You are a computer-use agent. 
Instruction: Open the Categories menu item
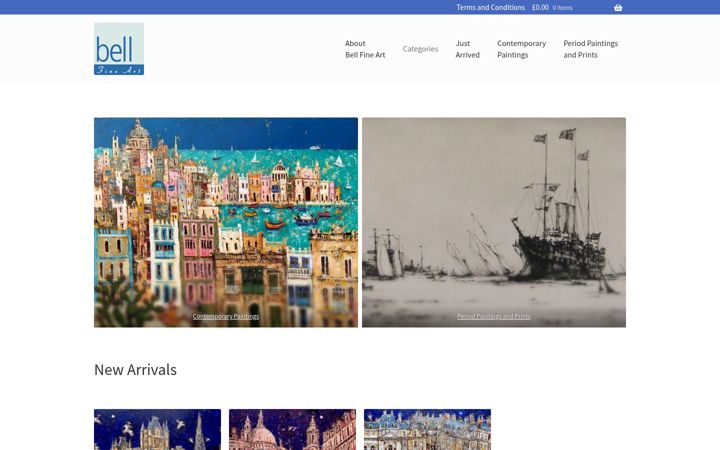coord(420,49)
